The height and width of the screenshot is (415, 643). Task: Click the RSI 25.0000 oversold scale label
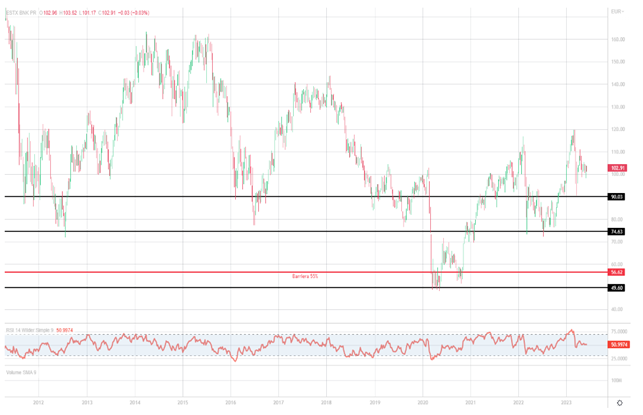click(x=619, y=357)
